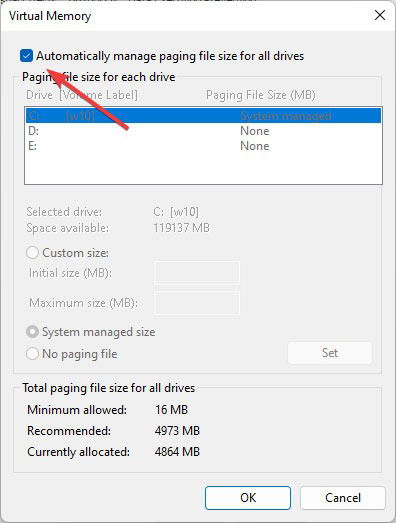Select the Custom size radio button
396x523 pixels.
[32, 253]
